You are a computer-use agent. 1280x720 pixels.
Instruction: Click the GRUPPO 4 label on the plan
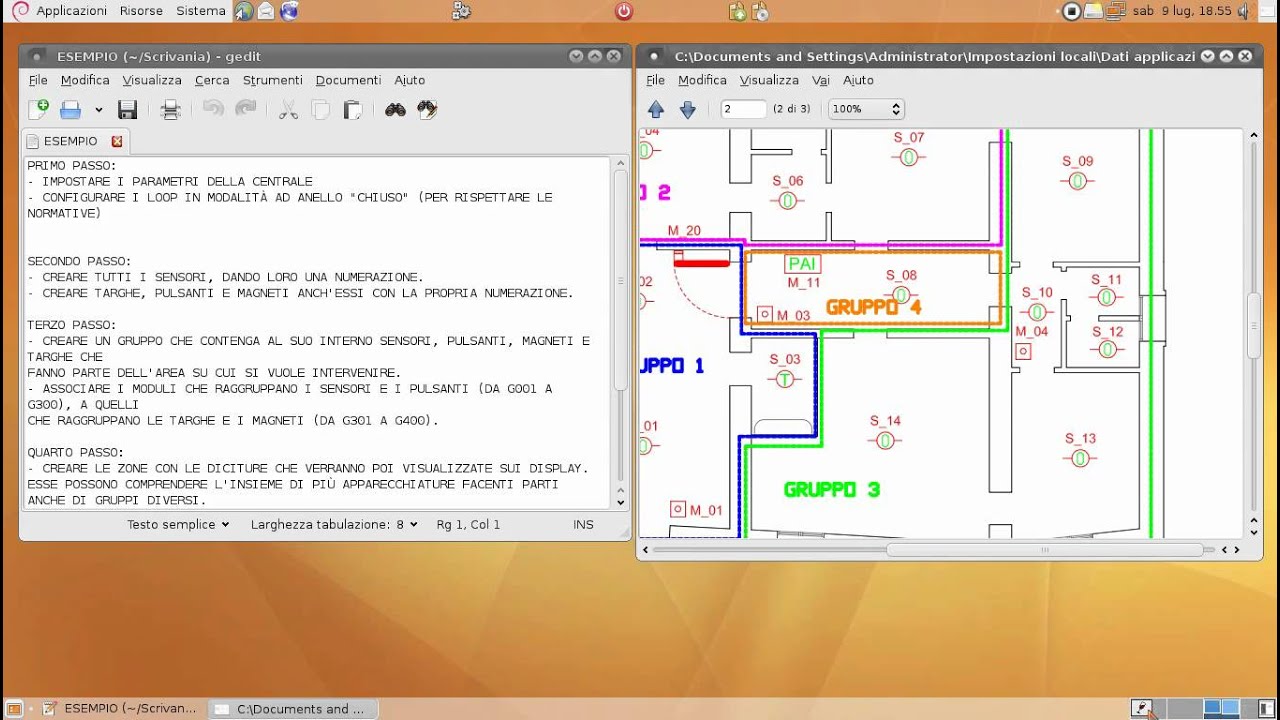pos(874,307)
